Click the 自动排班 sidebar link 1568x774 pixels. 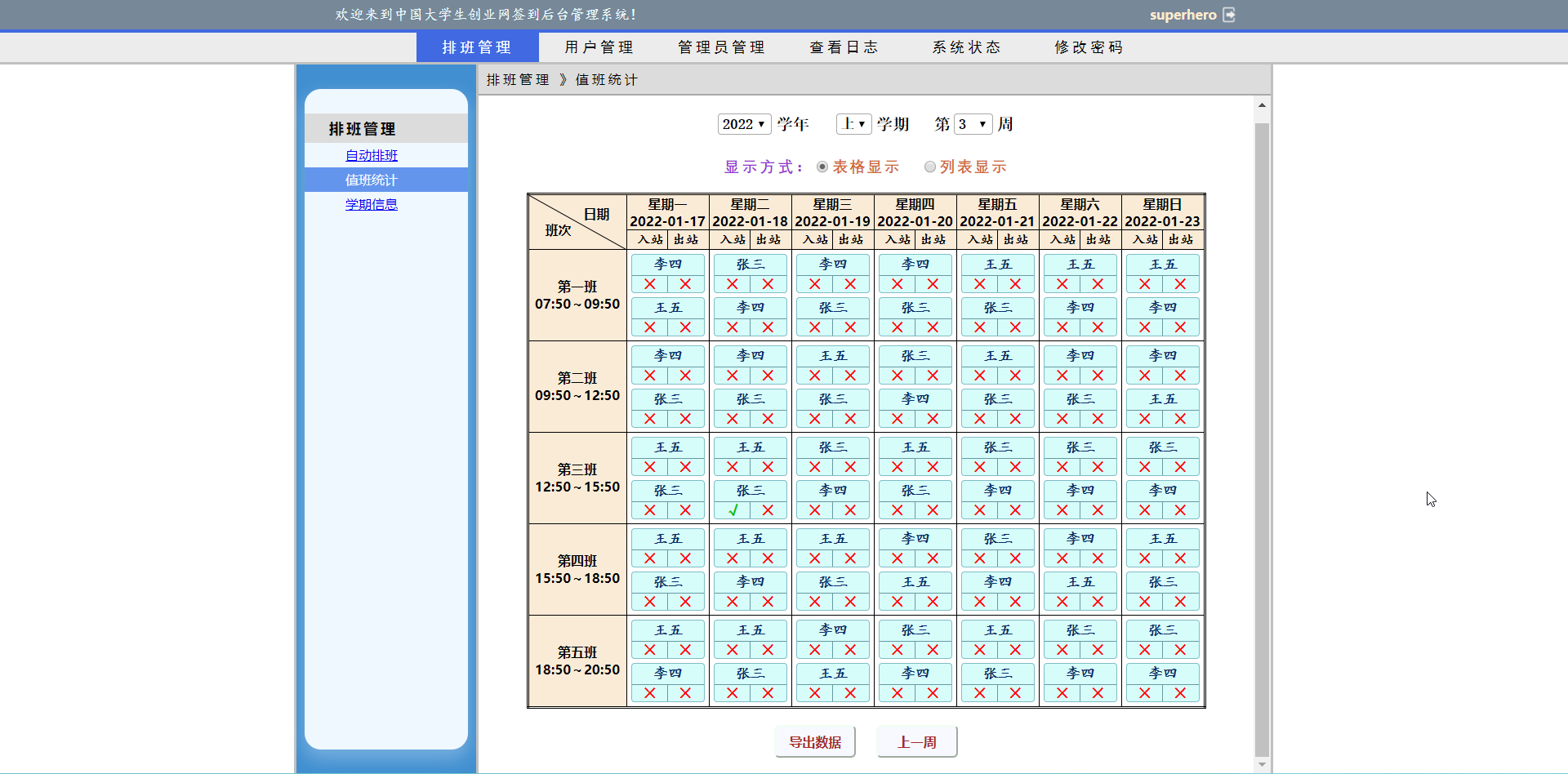coord(372,155)
